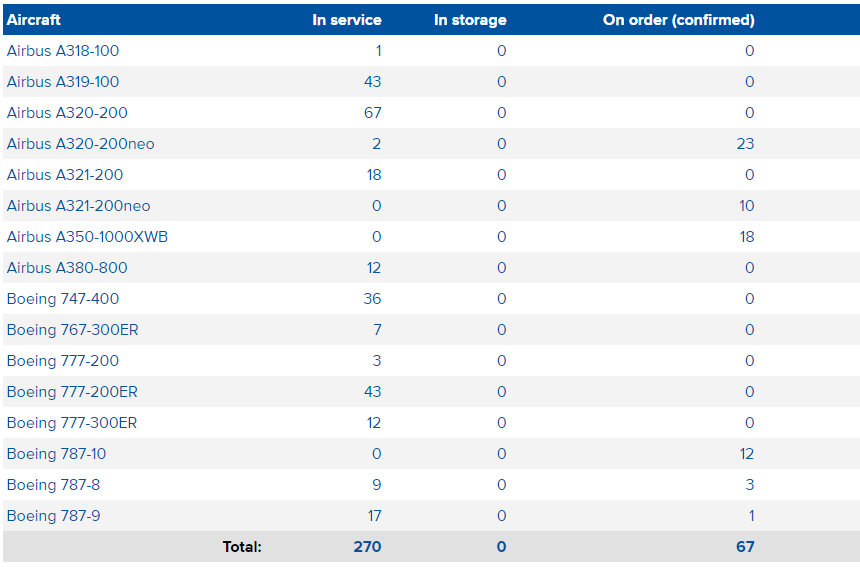Open the Boeing 777-300ER link
The image size is (860, 567).
pyautogui.click(x=72, y=423)
